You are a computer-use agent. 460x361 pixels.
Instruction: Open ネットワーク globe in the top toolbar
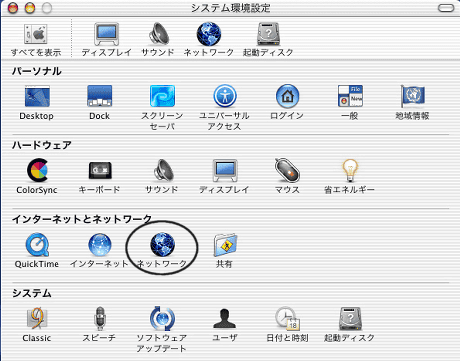209,34
